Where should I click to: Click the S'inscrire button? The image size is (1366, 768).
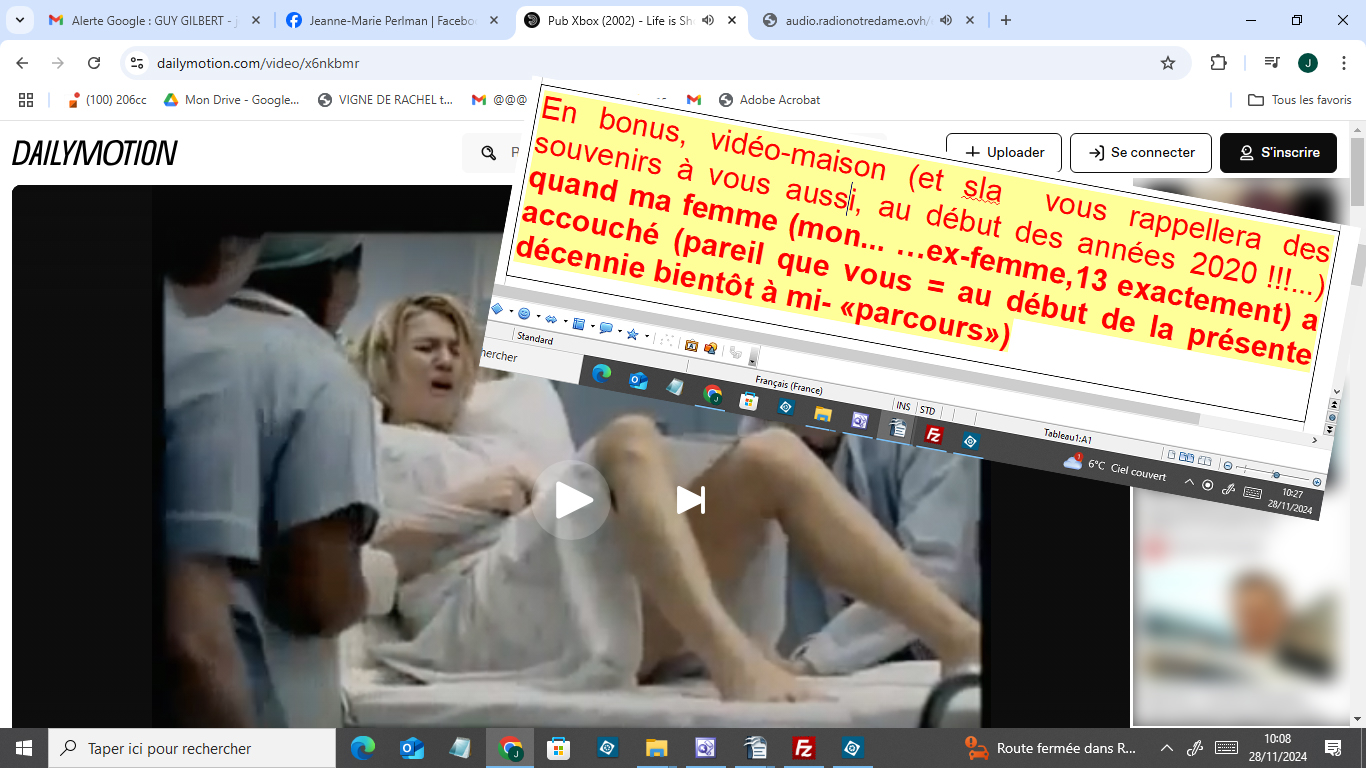tap(1279, 153)
